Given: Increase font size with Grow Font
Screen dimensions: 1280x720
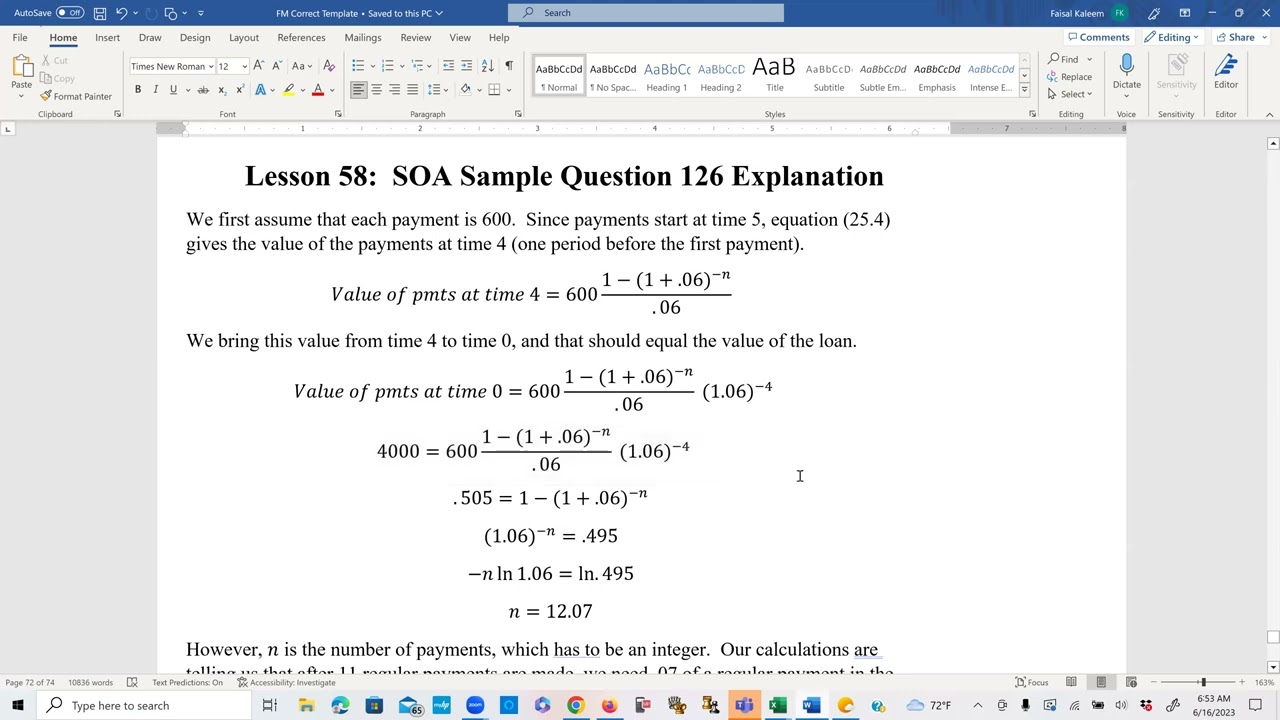Looking at the screenshot, I should pos(259,66).
